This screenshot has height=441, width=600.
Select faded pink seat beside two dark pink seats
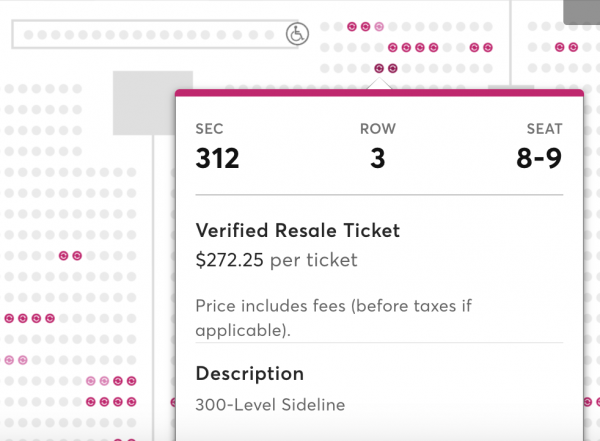[104, 381]
